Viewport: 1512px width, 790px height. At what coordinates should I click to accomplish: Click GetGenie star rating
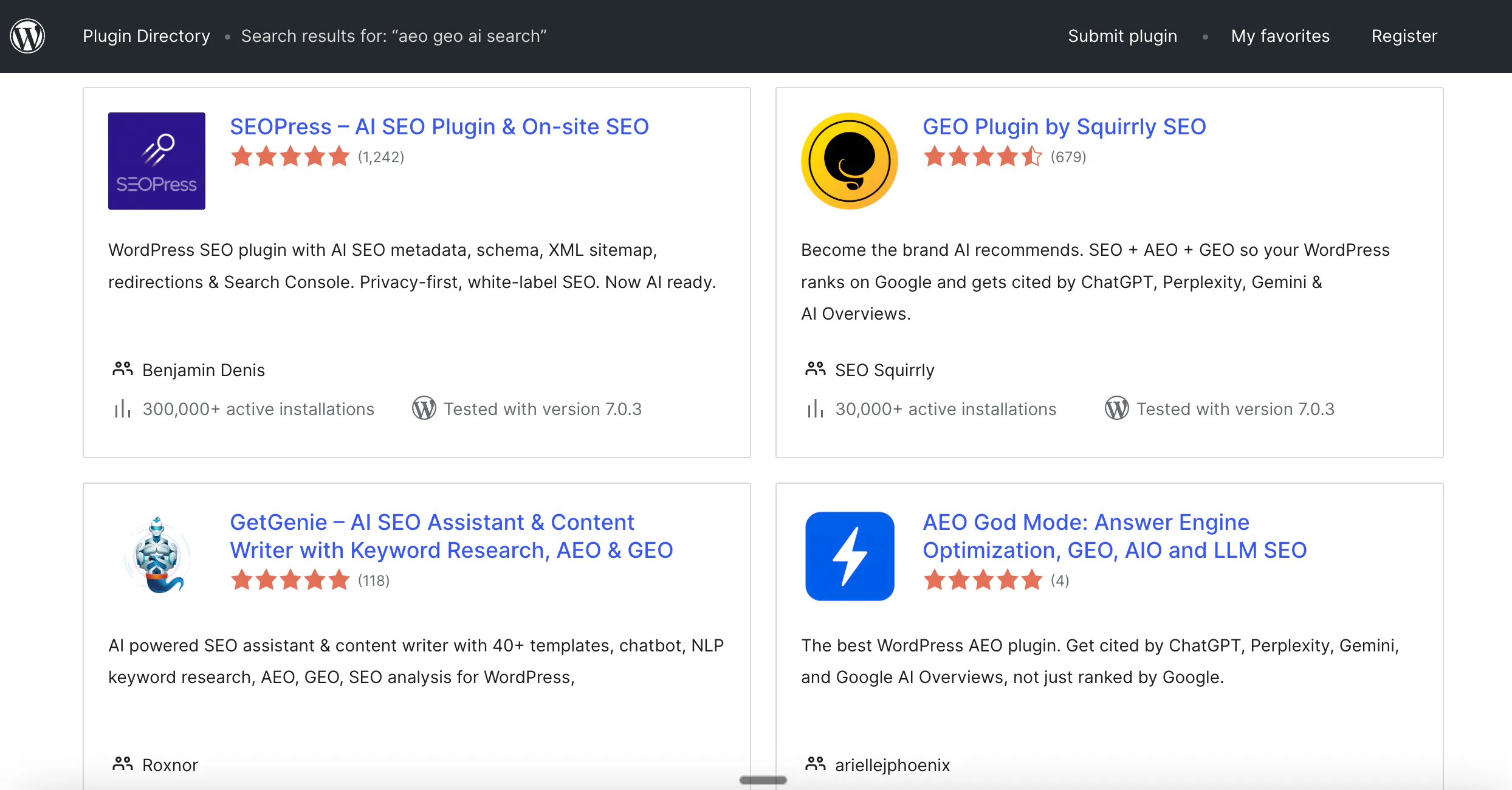click(x=290, y=580)
